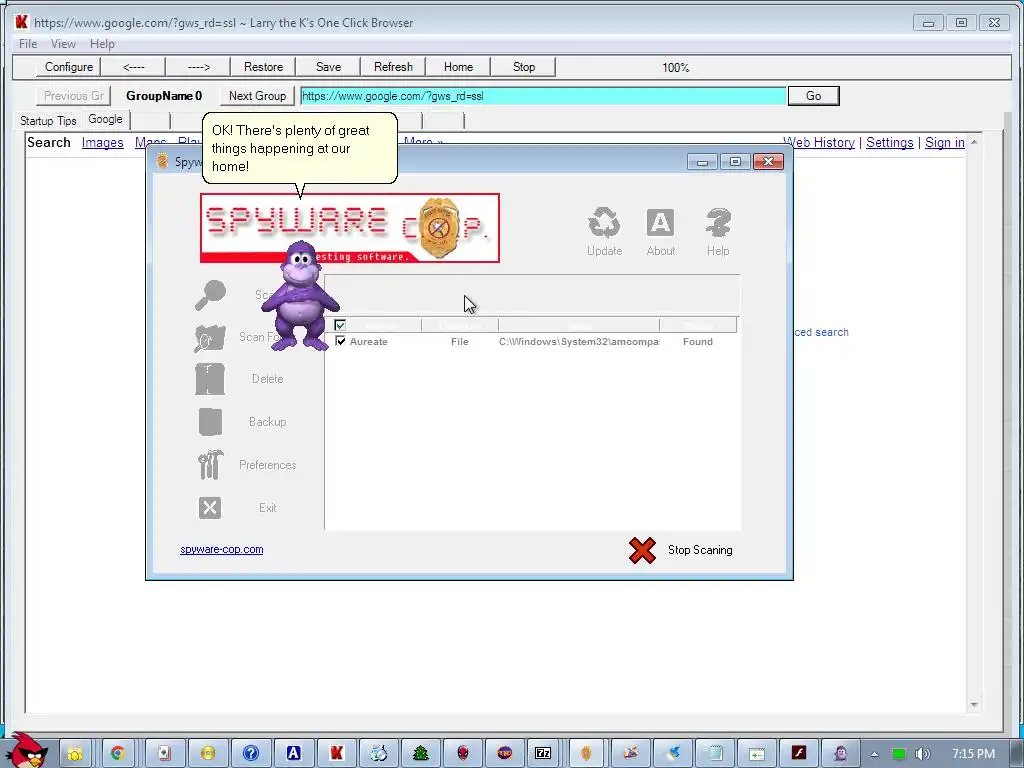Open the spyware-cop.com link

click(x=221, y=549)
